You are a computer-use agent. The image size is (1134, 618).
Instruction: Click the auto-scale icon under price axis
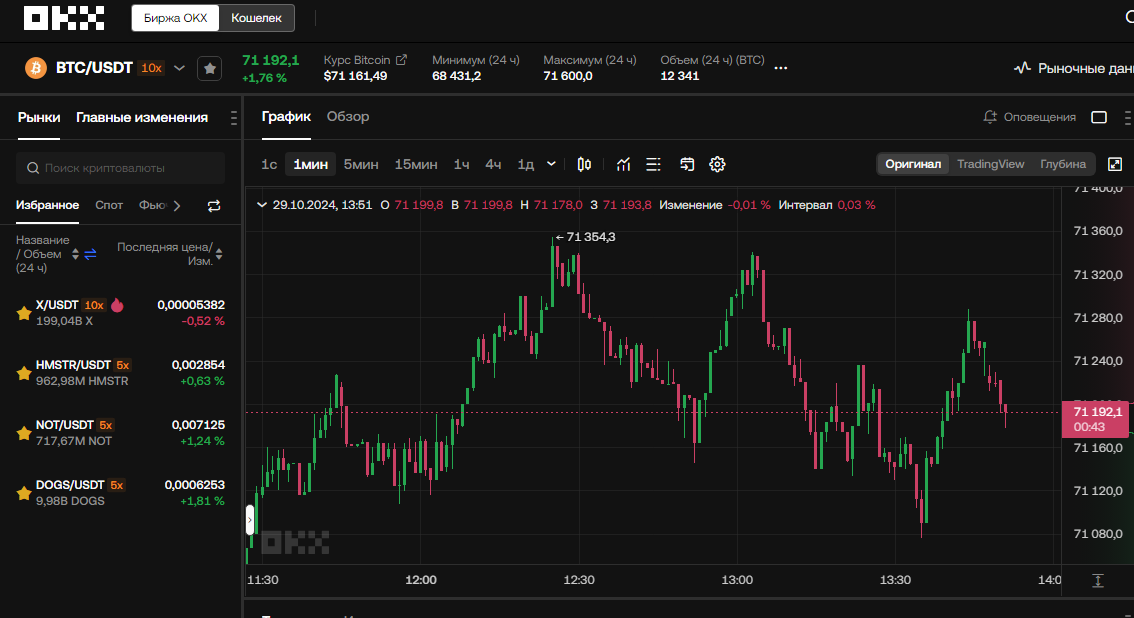point(1098,580)
